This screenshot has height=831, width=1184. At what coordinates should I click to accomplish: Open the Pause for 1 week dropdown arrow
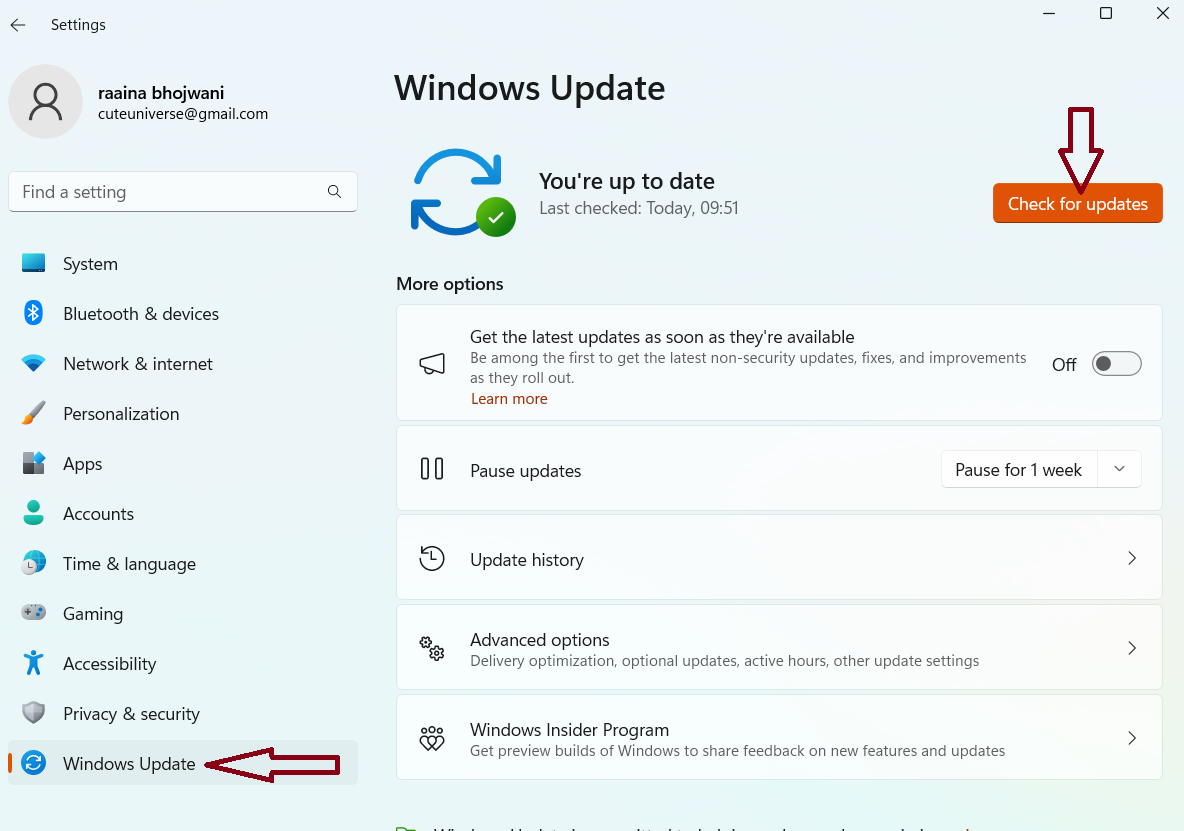(x=1119, y=470)
